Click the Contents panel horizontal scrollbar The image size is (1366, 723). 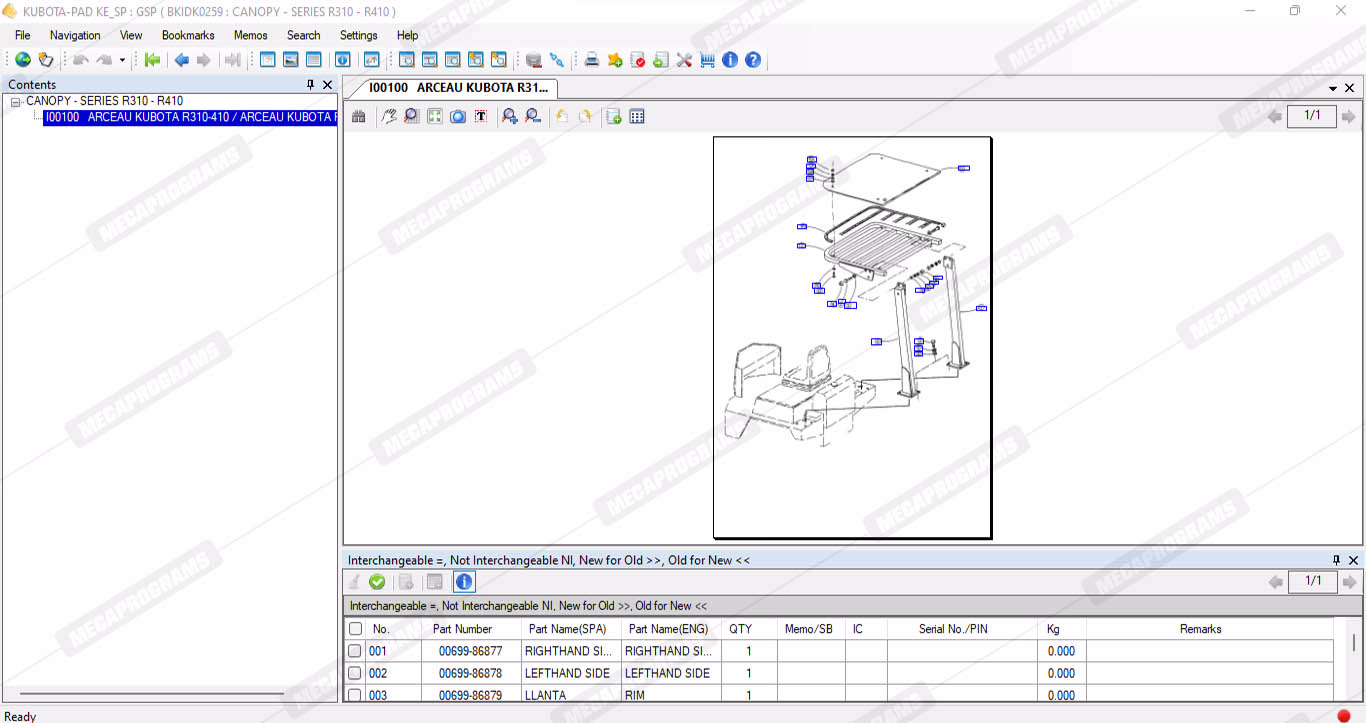coord(150,693)
